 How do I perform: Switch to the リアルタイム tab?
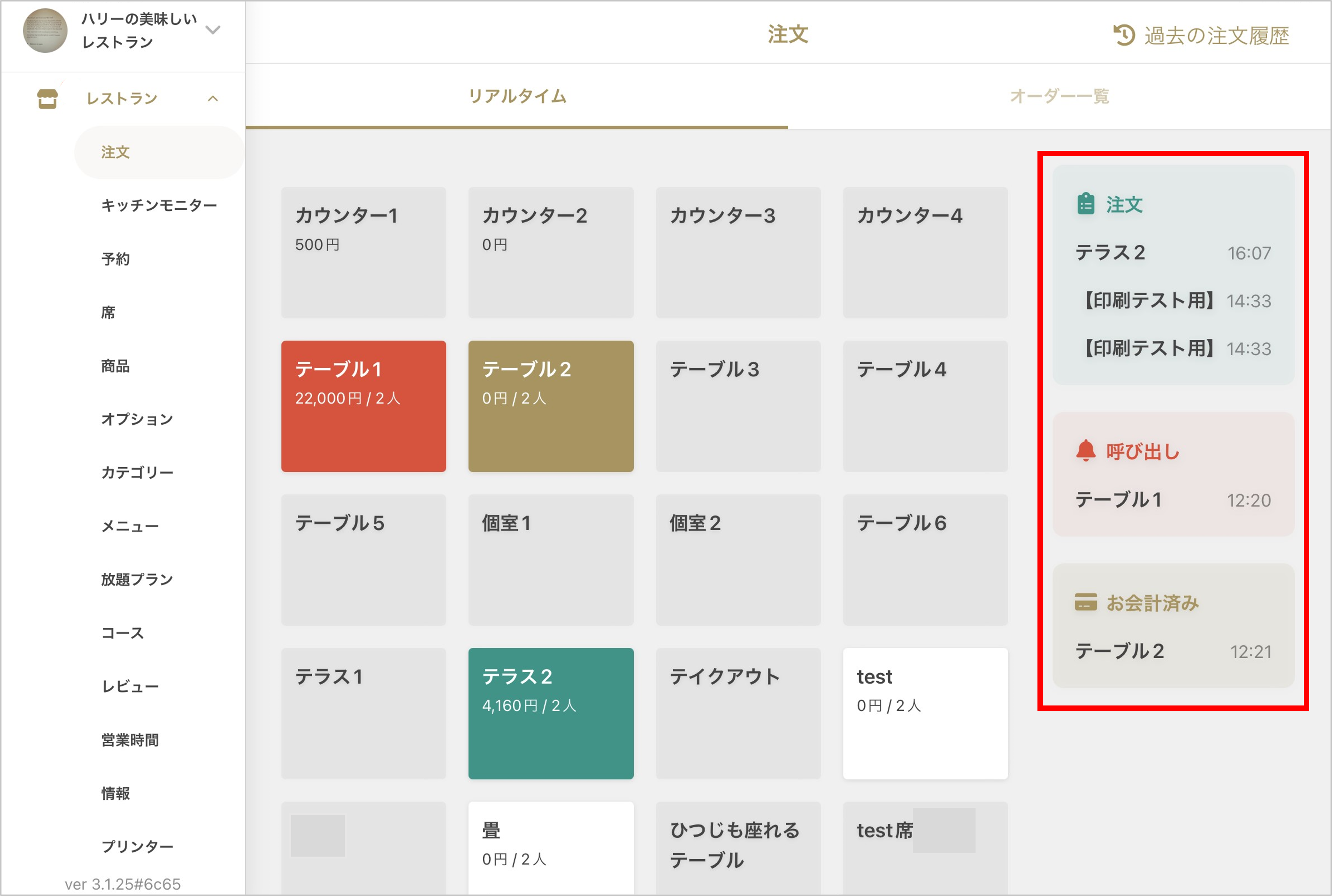(517, 96)
